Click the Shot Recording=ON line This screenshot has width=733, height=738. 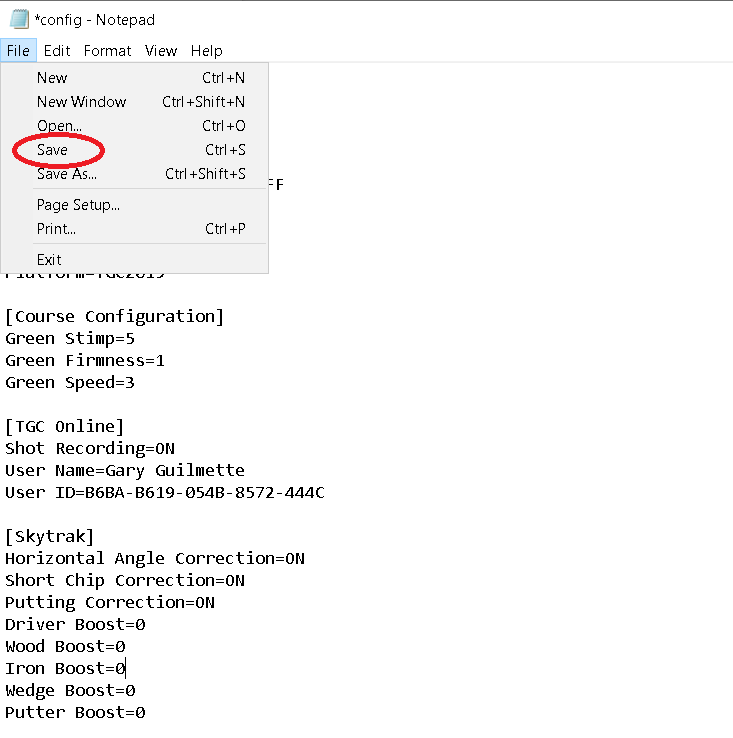pos(90,449)
